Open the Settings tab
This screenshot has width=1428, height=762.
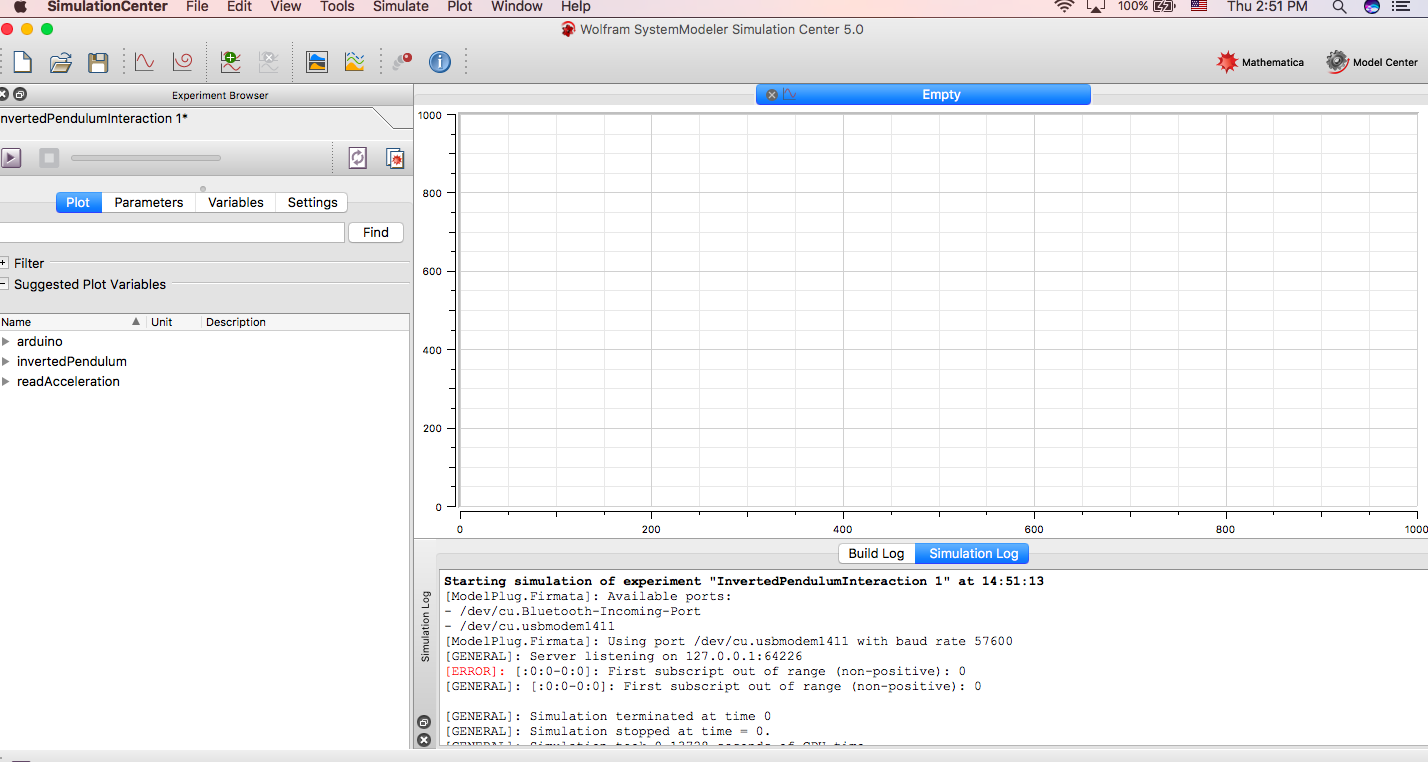coord(313,202)
